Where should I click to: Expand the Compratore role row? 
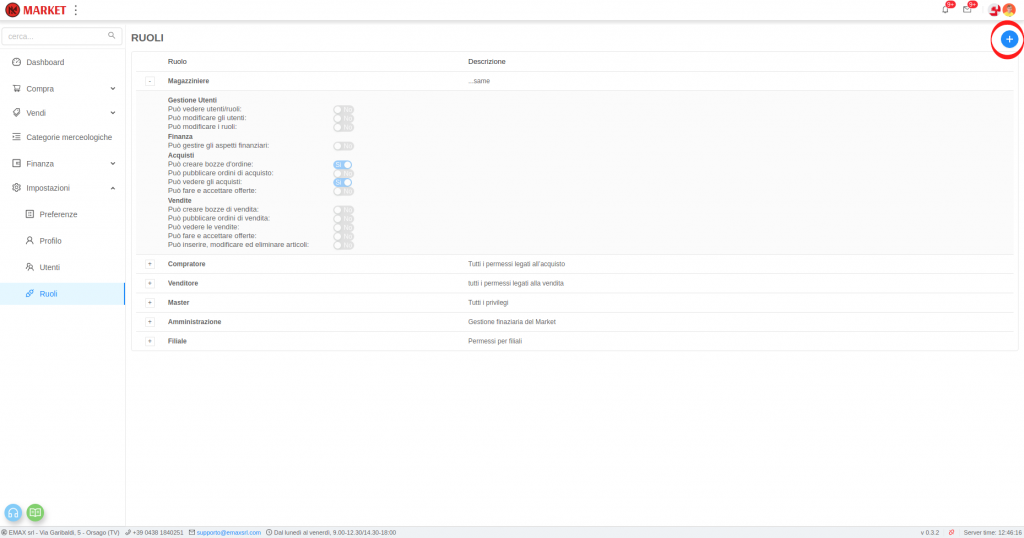coord(150,264)
